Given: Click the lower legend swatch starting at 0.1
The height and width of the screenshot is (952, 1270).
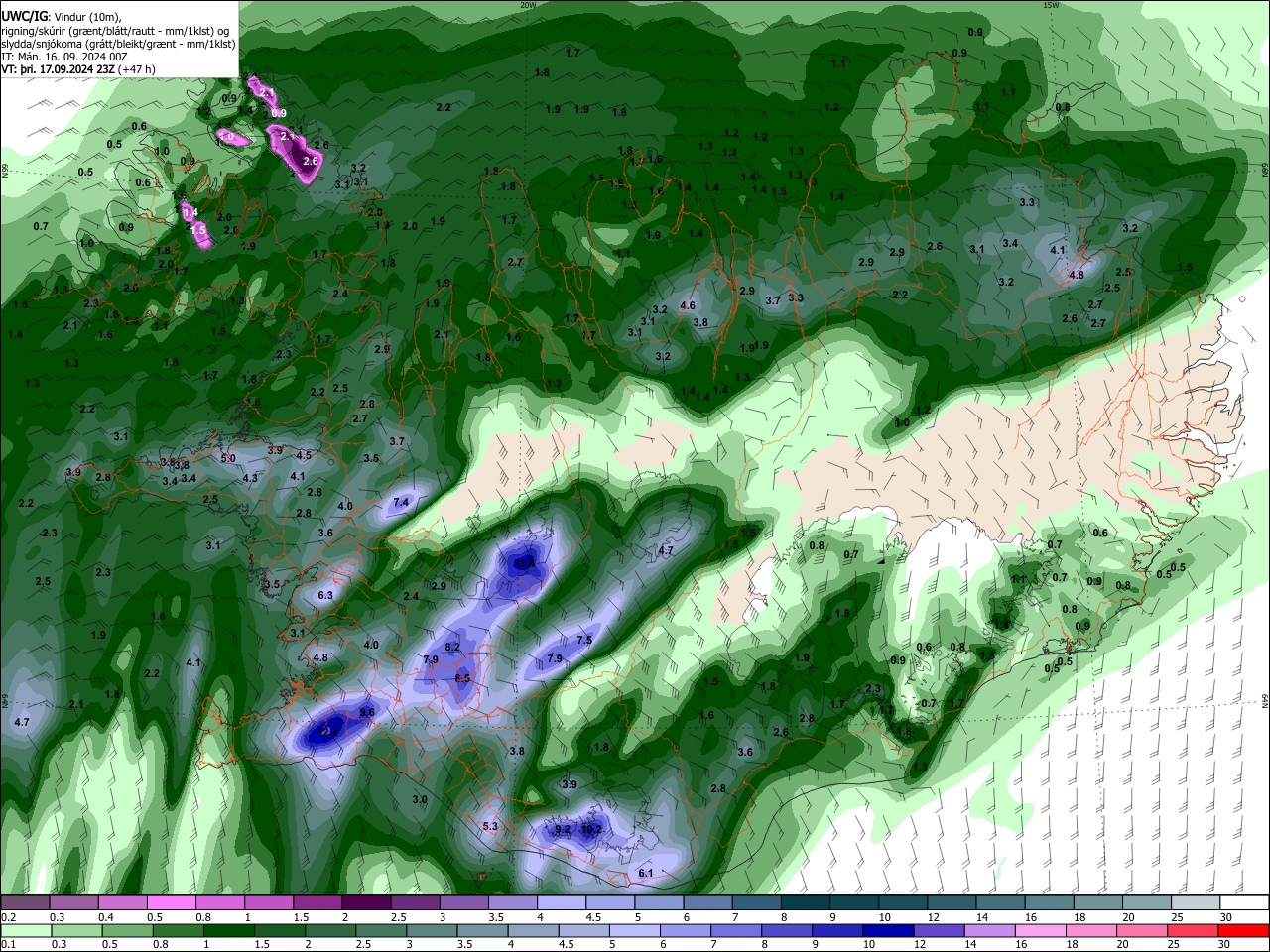Looking at the screenshot, I should (x=26, y=930).
